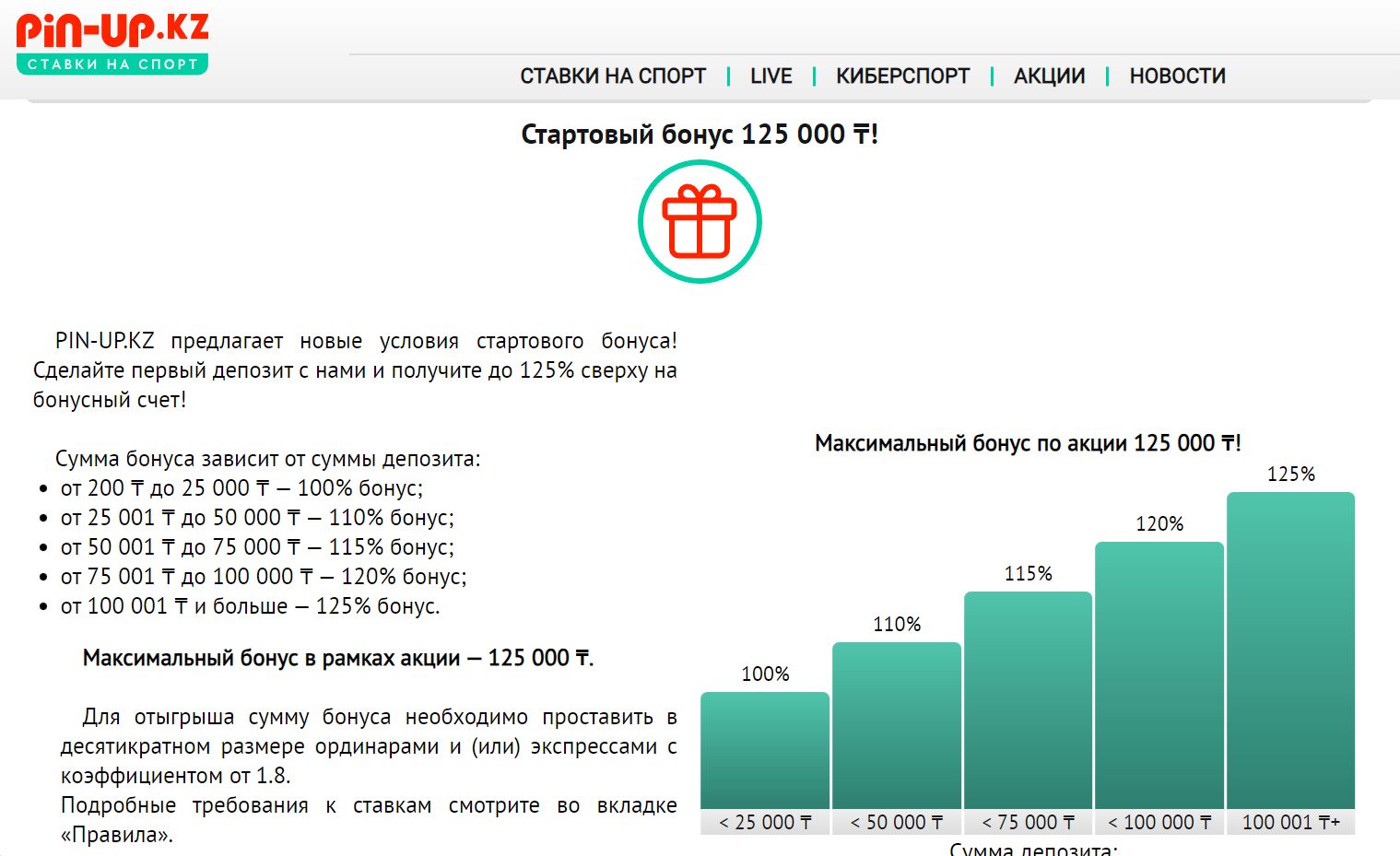The image size is (1400, 856).
Task: Click the 100% label above the chart
Action: point(766,674)
